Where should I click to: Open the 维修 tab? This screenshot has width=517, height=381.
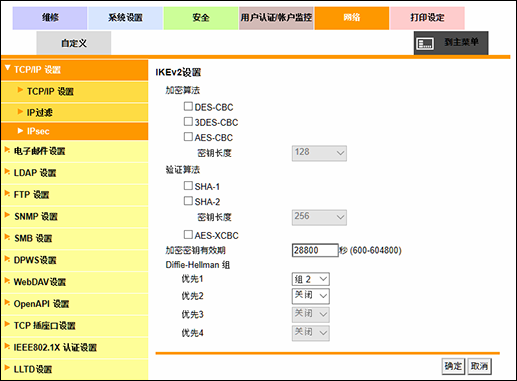pos(50,18)
